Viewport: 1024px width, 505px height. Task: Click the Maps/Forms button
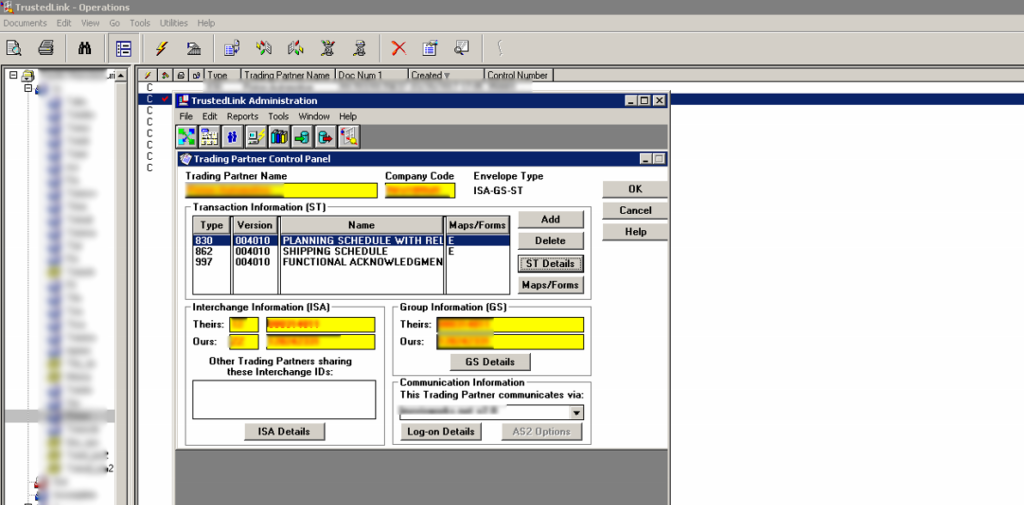(551, 285)
